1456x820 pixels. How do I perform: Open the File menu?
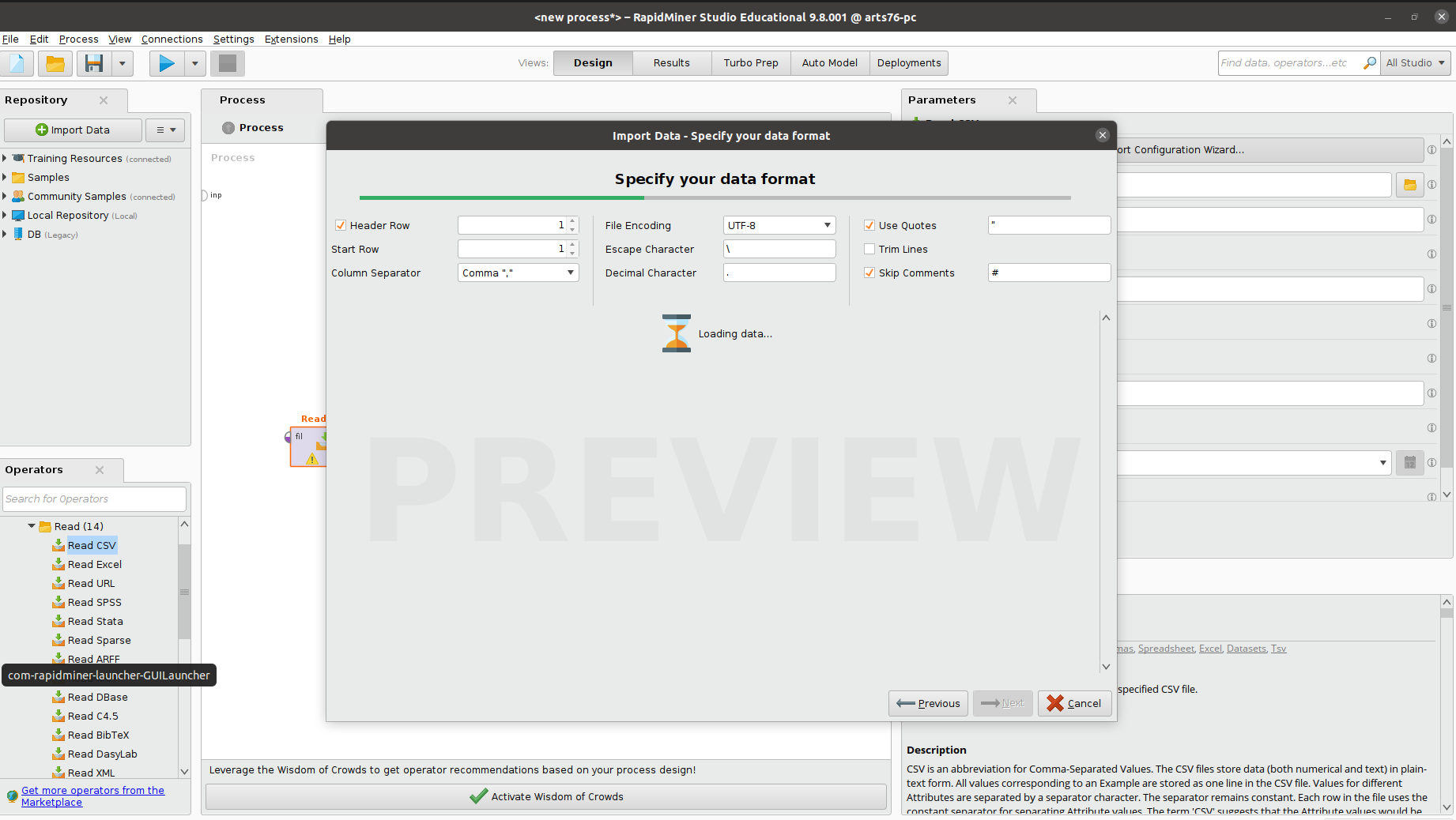click(10, 39)
